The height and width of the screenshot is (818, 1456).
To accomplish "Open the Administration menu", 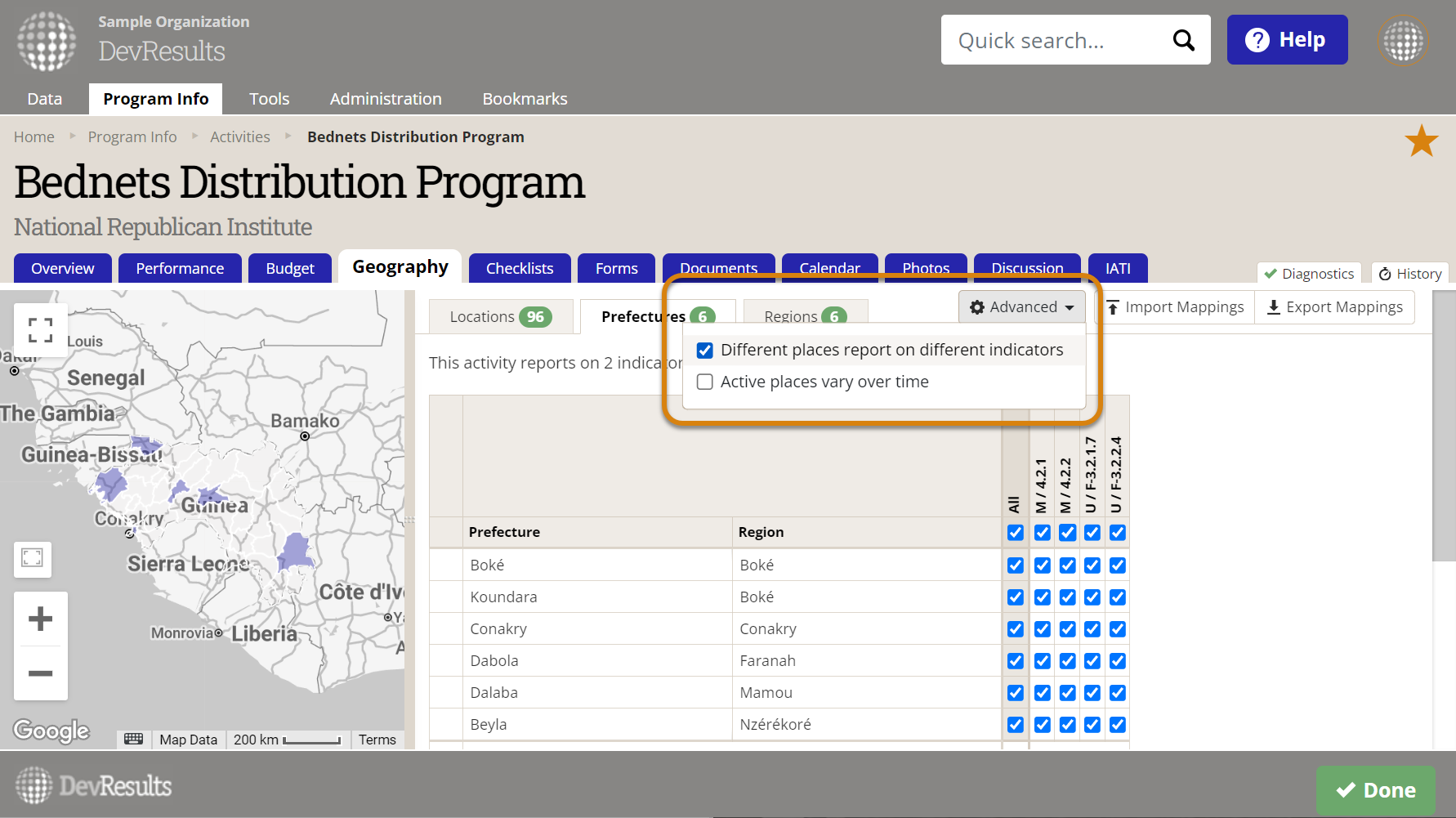I will click(386, 99).
